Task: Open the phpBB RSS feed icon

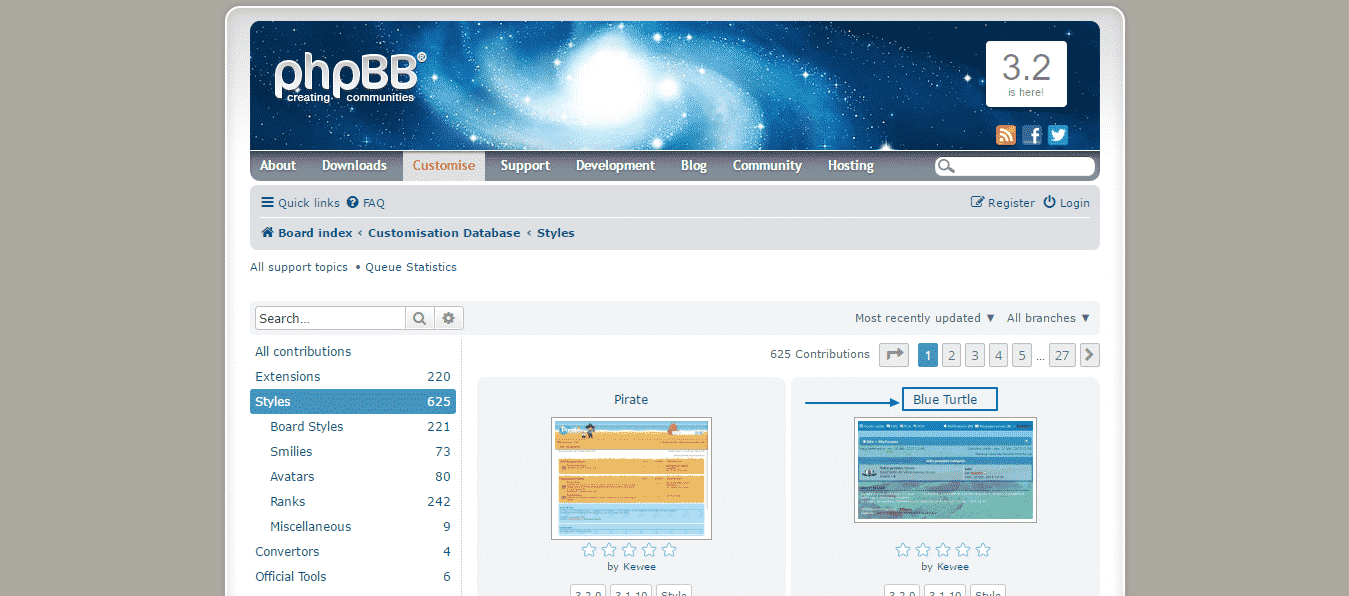Action: pos(1005,134)
